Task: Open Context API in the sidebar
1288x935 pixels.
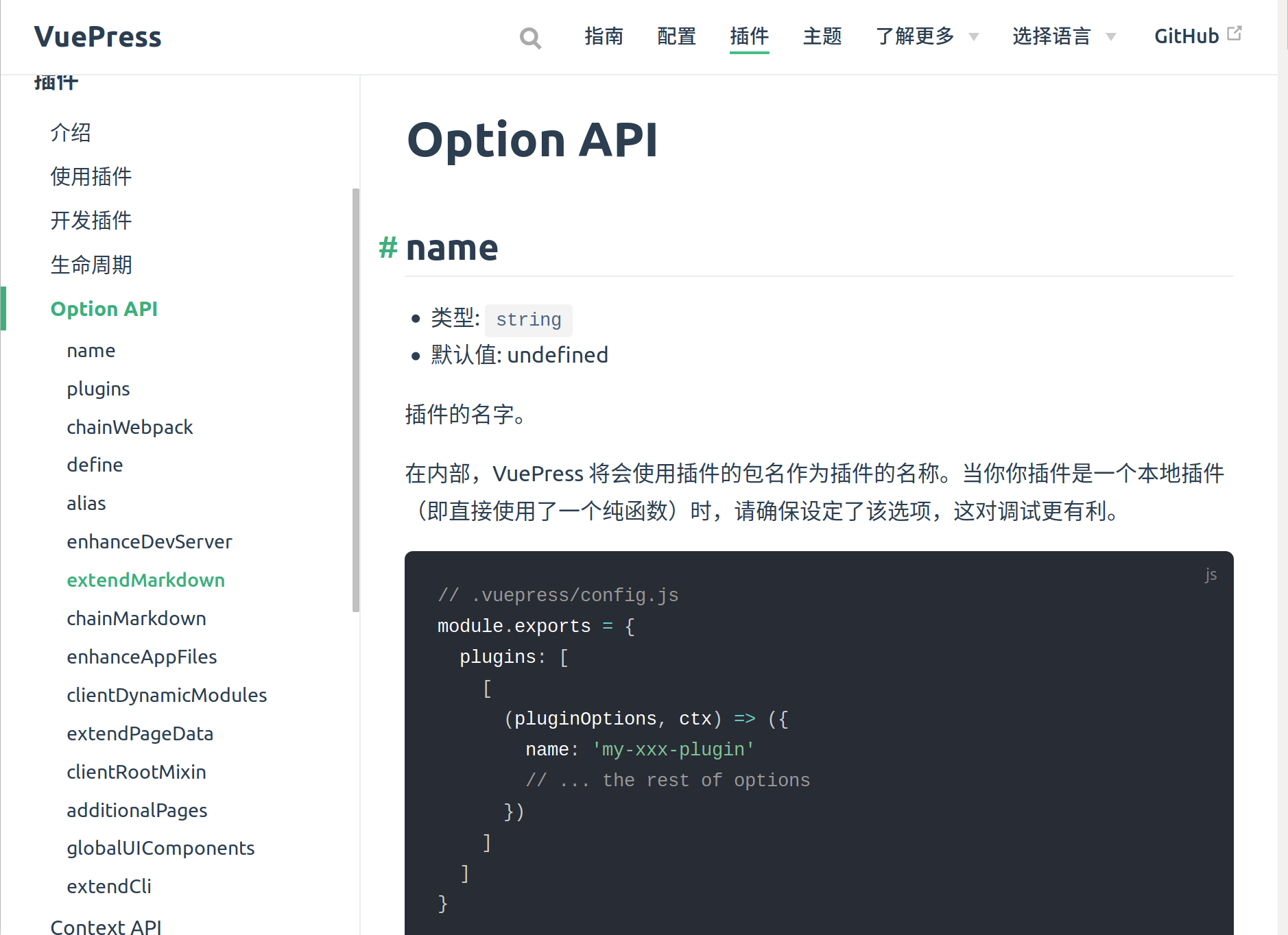Action: pyautogui.click(x=106, y=927)
